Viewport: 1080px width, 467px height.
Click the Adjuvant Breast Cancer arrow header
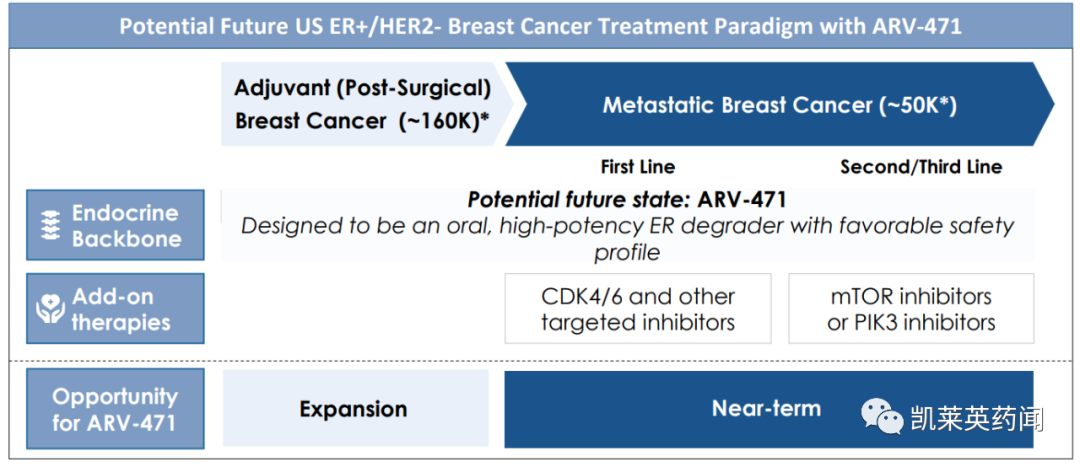point(368,104)
